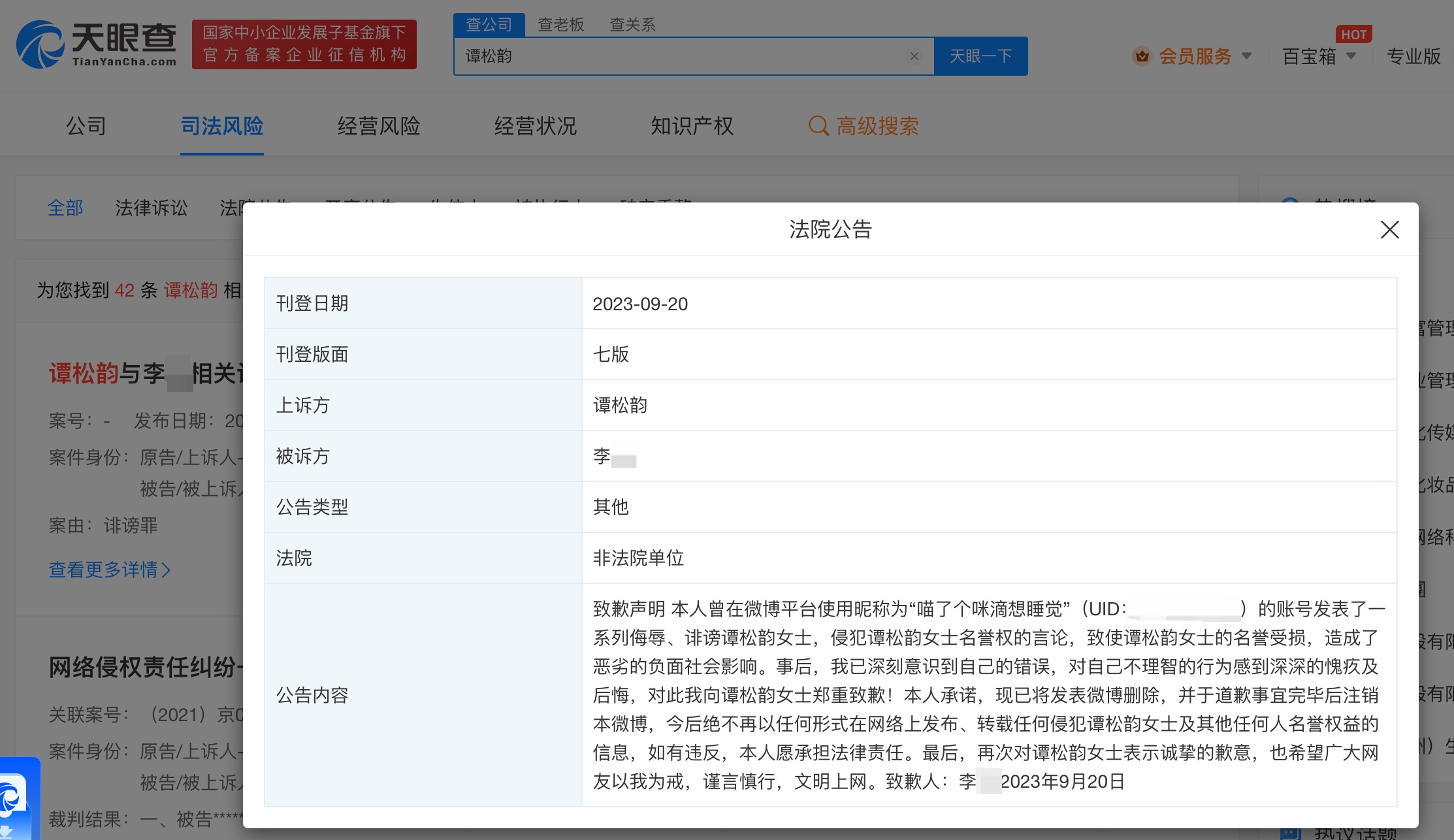Select the 全部 filter
This screenshot has height=840, width=1454.
[65, 208]
